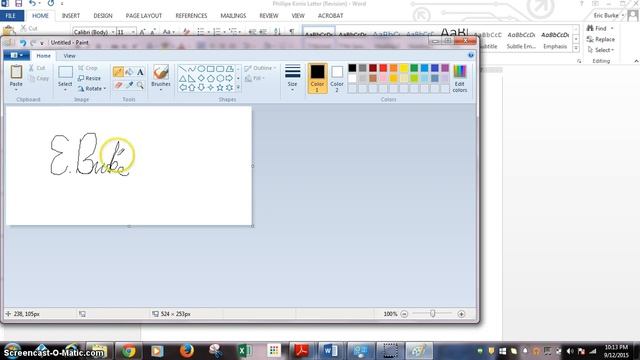Screen dimensions: 640x360
Task: Click the Resize button
Action: pos(89,78)
